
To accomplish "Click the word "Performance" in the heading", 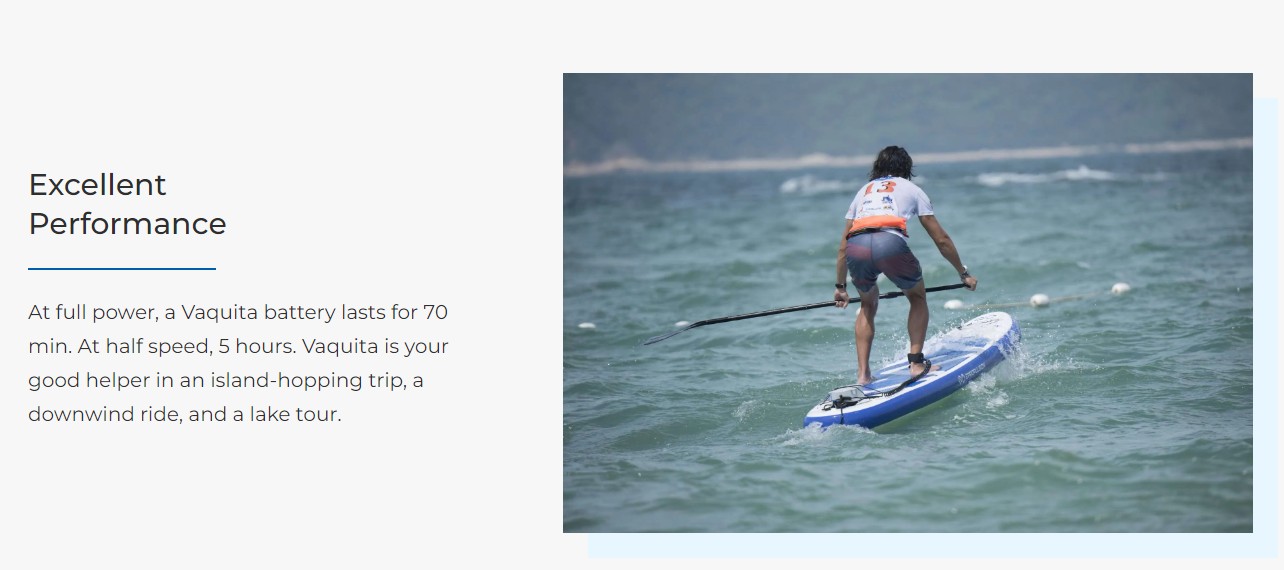I will (x=127, y=224).
